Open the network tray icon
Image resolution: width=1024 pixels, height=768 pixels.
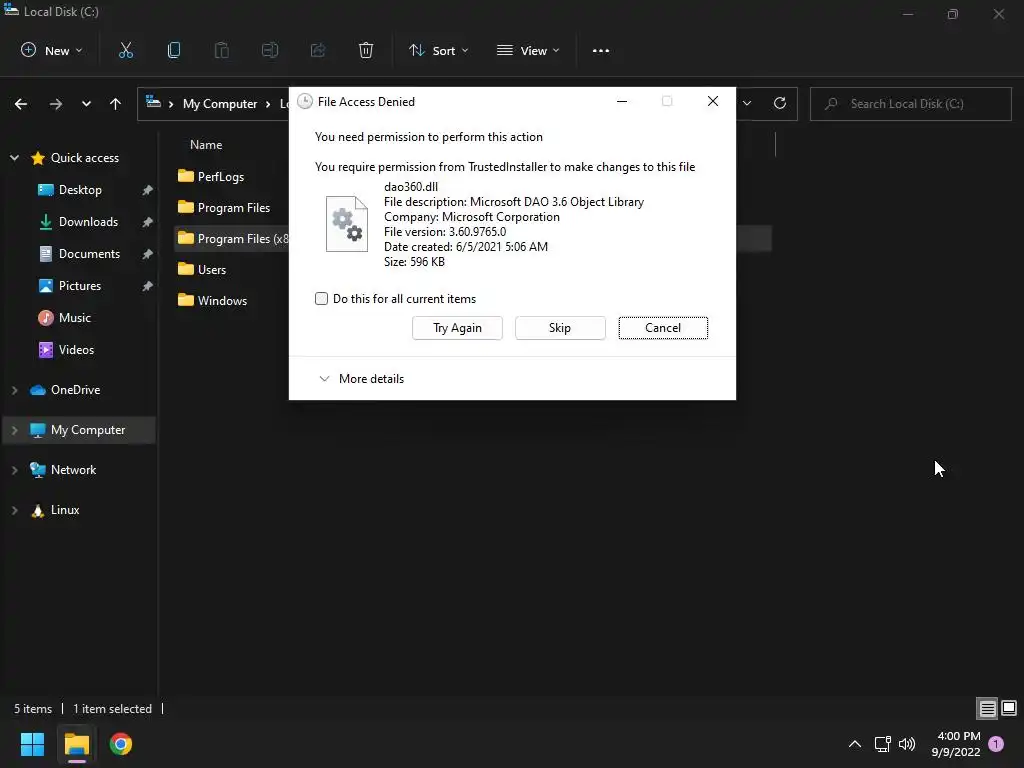(882, 744)
